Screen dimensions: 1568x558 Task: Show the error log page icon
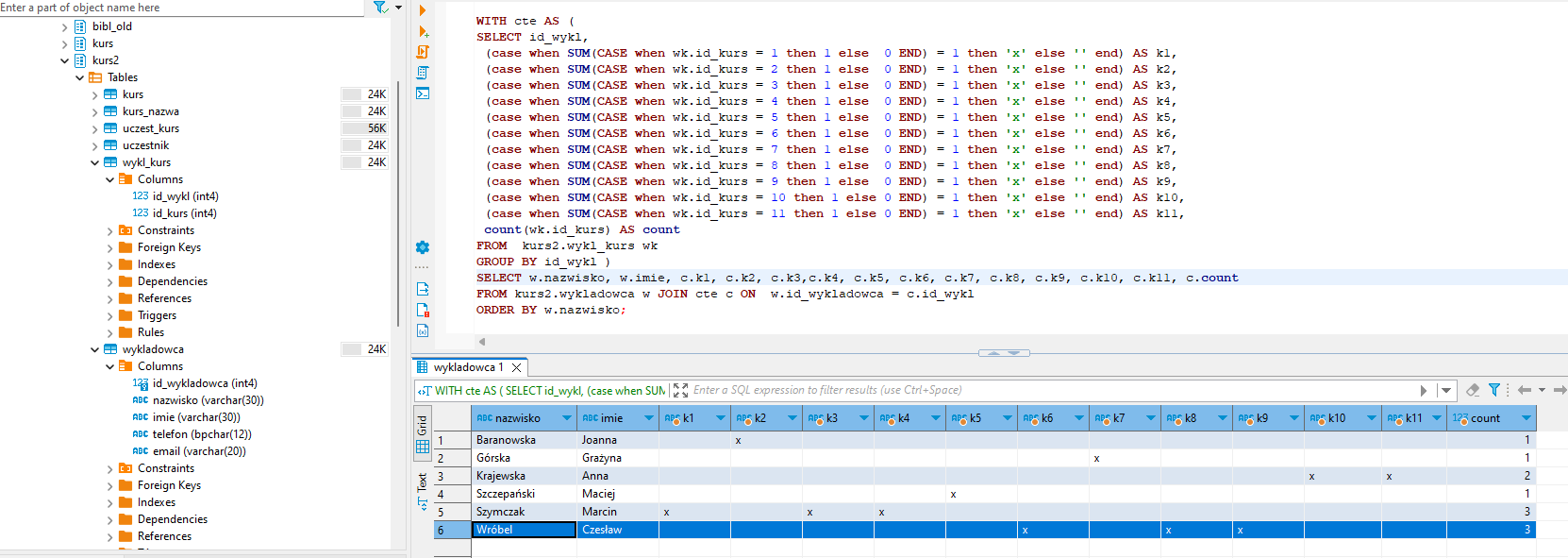423,310
